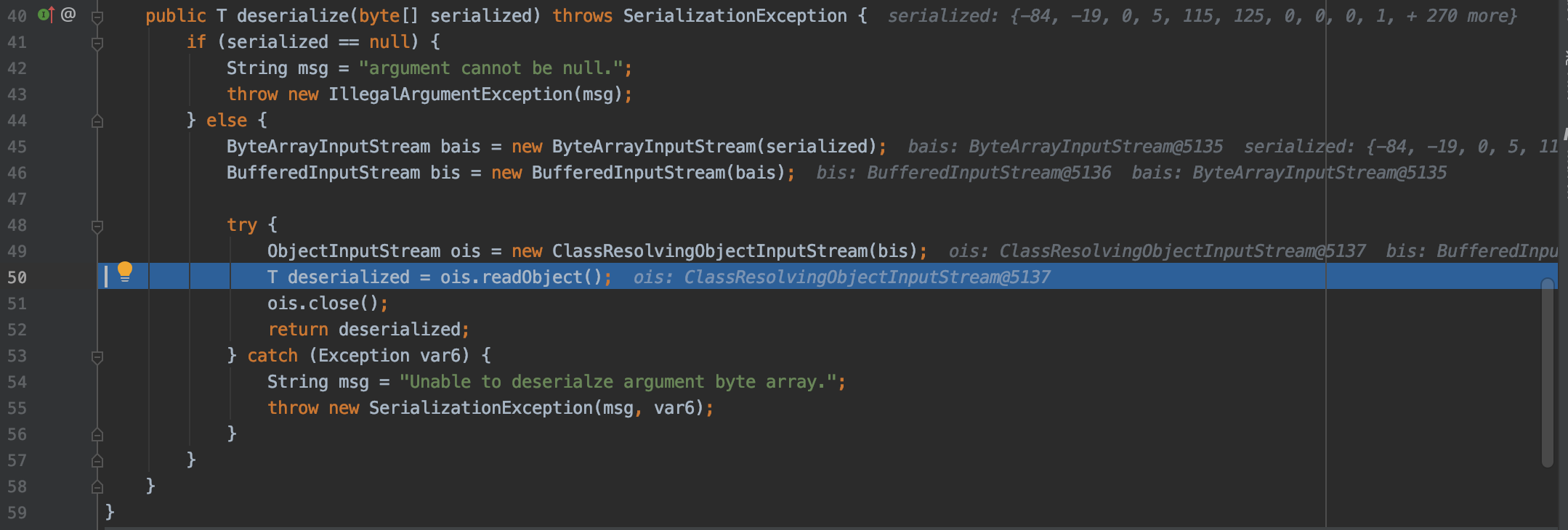Click line number 50 in the gutter
This screenshot has height=530, width=1568.
point(17,277)
